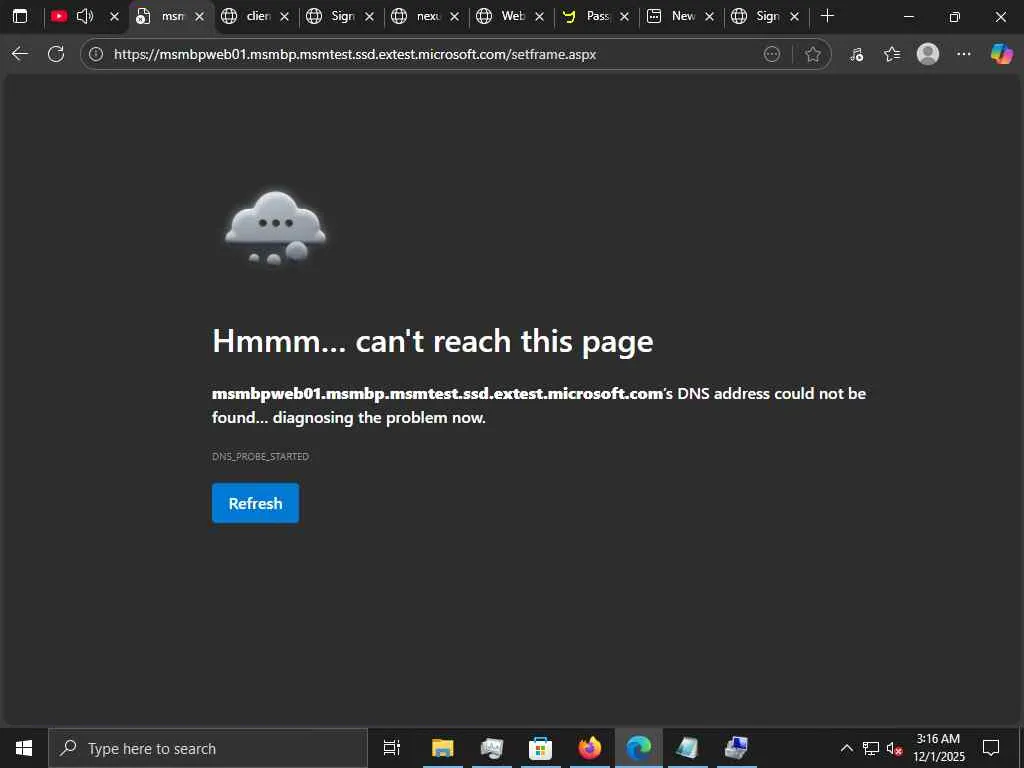
Task: Add this page to favorites
Action: [x=812, y=54]
